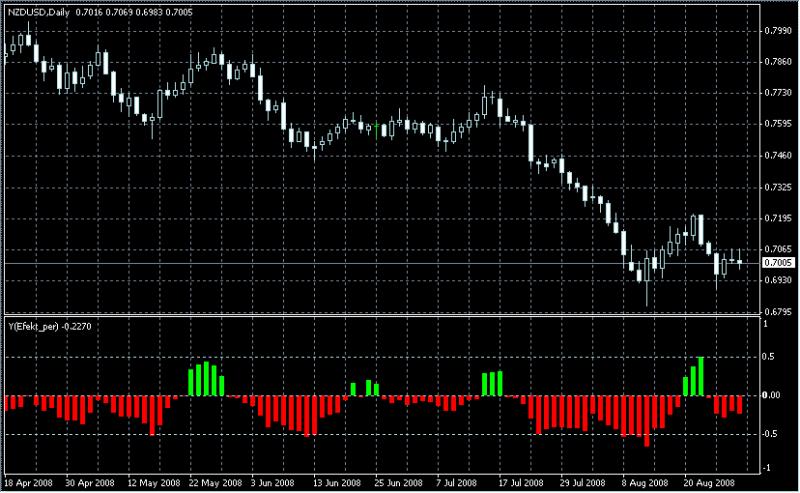Select the Y(Efekt_per) -0.2270 indicator label
Viewport: 800px width, 493px height.
pyautogui.click(x=49, y=327)
